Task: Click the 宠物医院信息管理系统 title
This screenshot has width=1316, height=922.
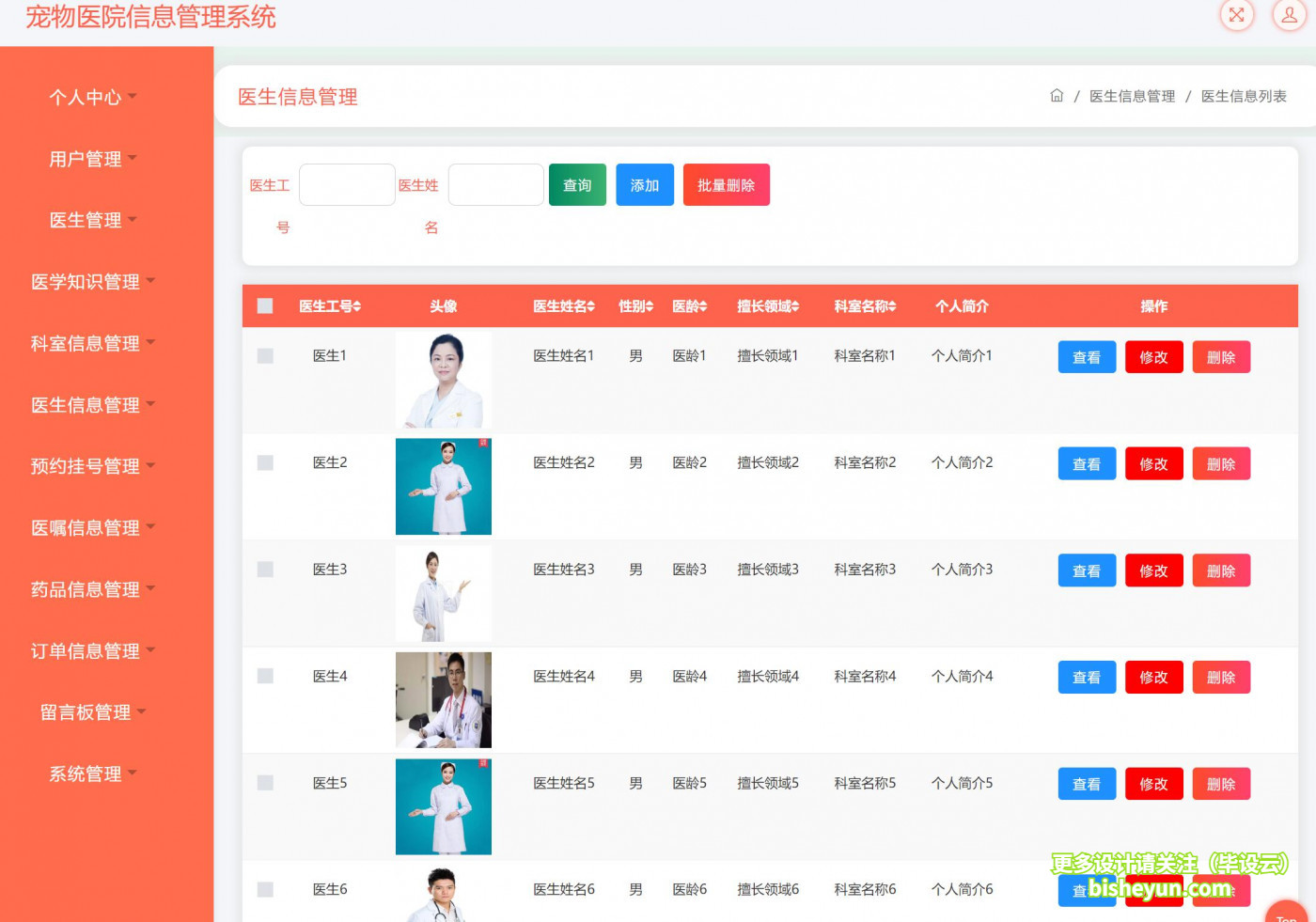Action: click(x=150, y=17)
